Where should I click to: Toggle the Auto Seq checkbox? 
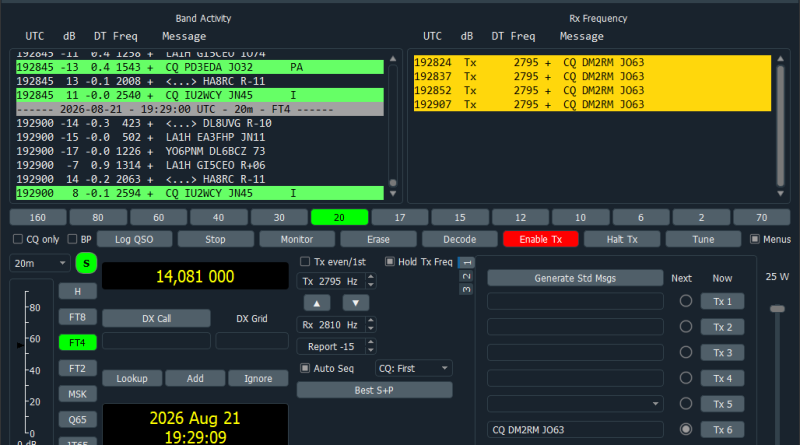(305, 368)
